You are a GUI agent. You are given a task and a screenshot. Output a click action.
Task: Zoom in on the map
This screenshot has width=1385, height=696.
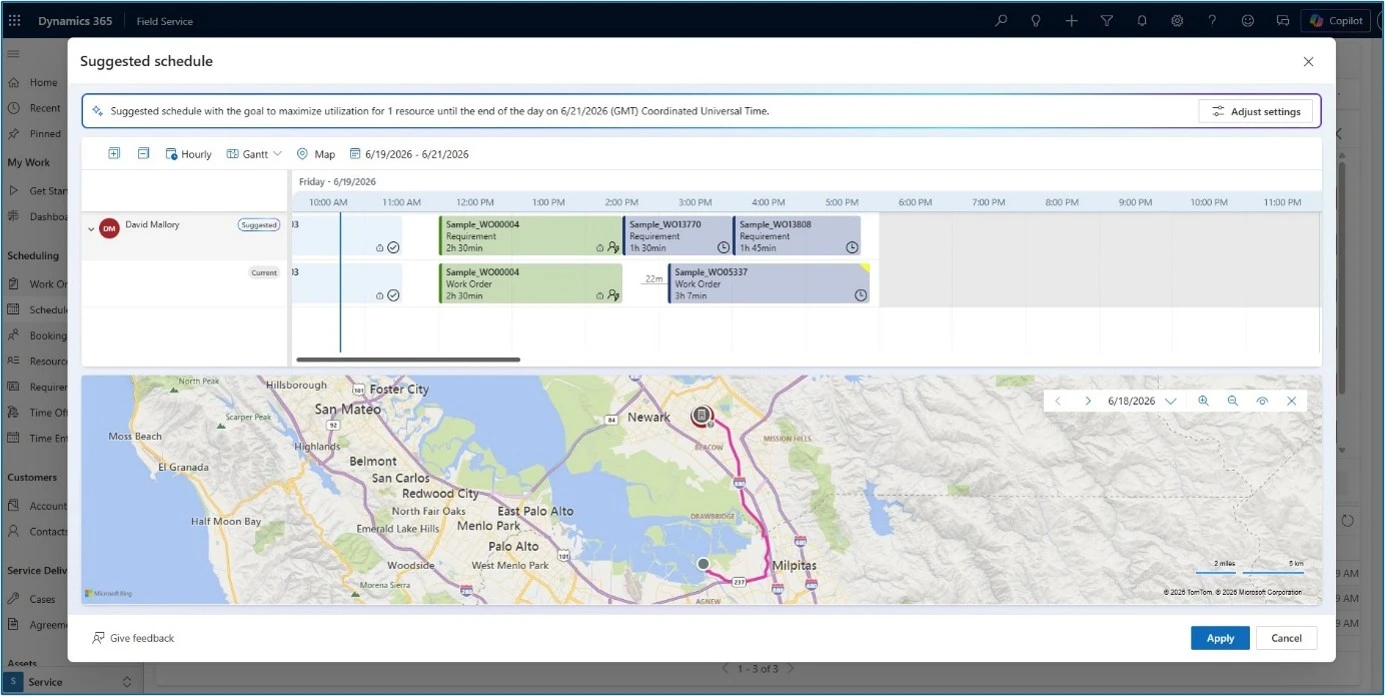pyautogui.click(x=1203, y=401)
